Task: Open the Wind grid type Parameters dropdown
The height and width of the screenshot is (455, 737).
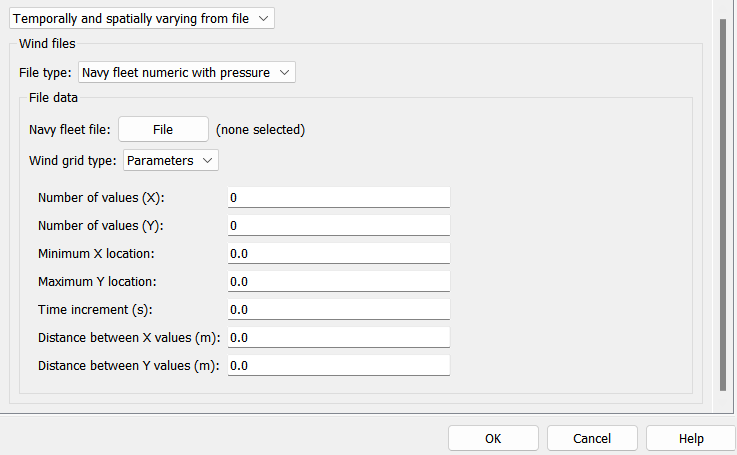Action: 171,160
